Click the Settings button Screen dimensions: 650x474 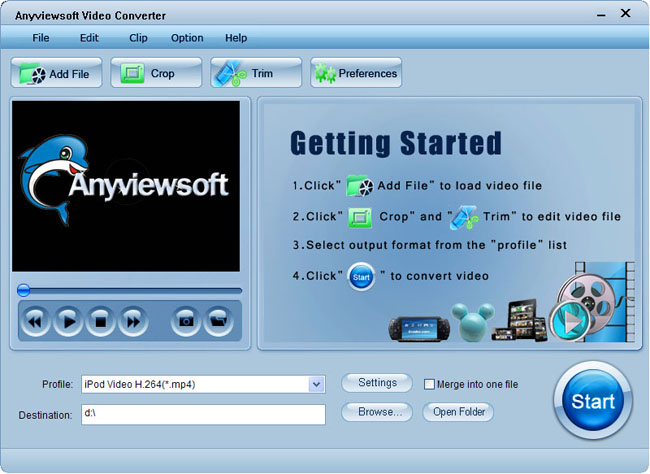[377, 382]
